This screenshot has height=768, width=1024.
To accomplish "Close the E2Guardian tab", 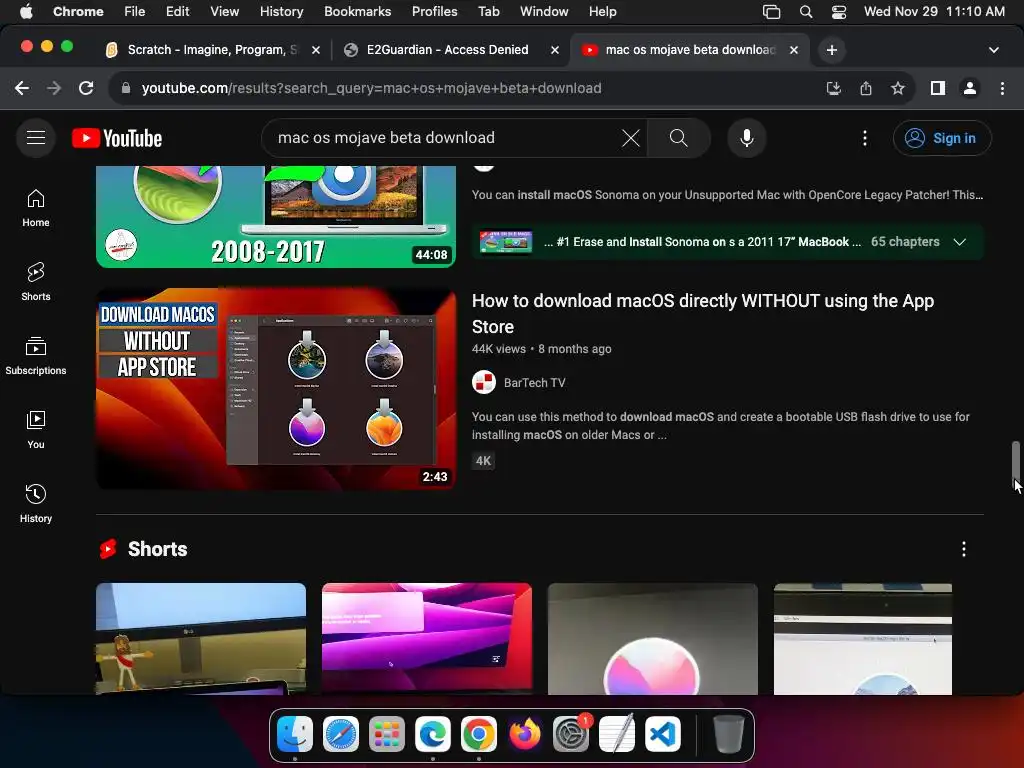I will point(554,50).
